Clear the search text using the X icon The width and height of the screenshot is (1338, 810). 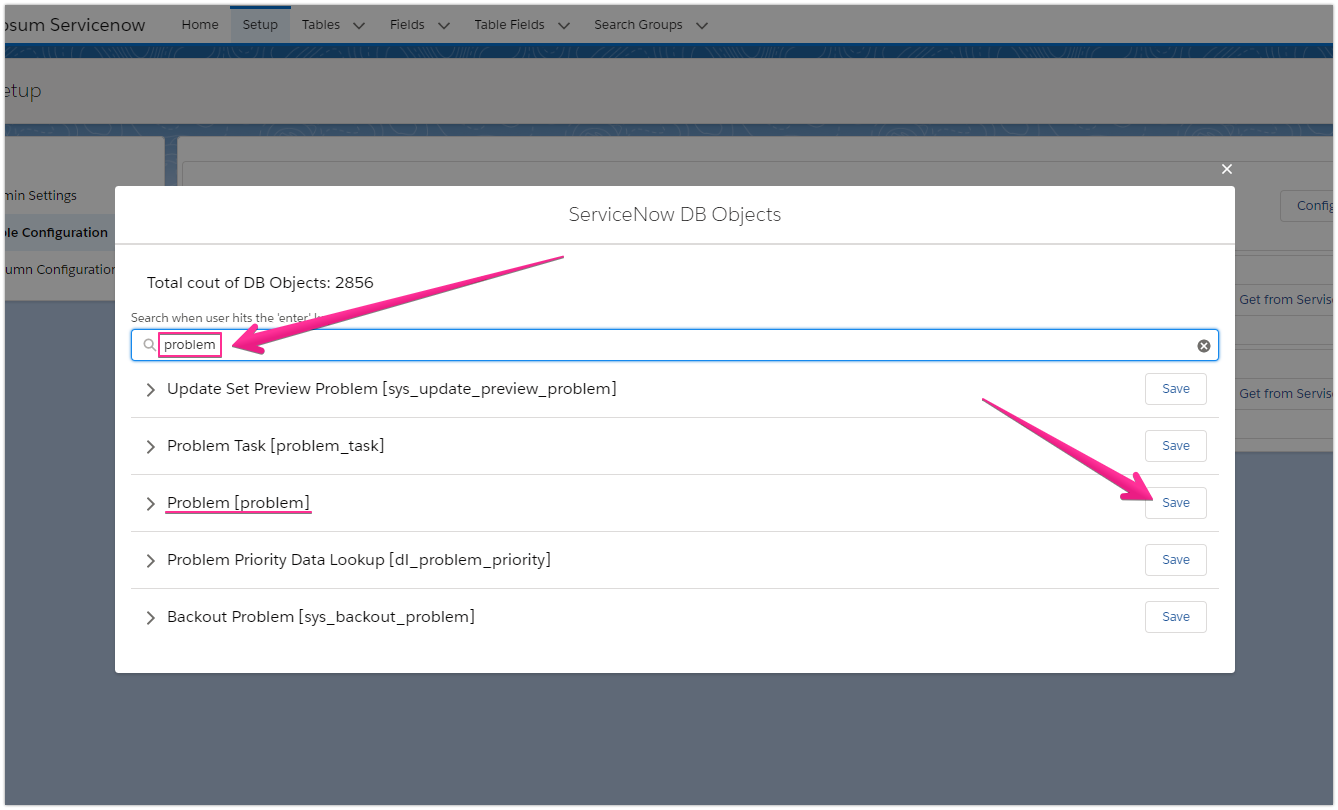(1203, 344)
